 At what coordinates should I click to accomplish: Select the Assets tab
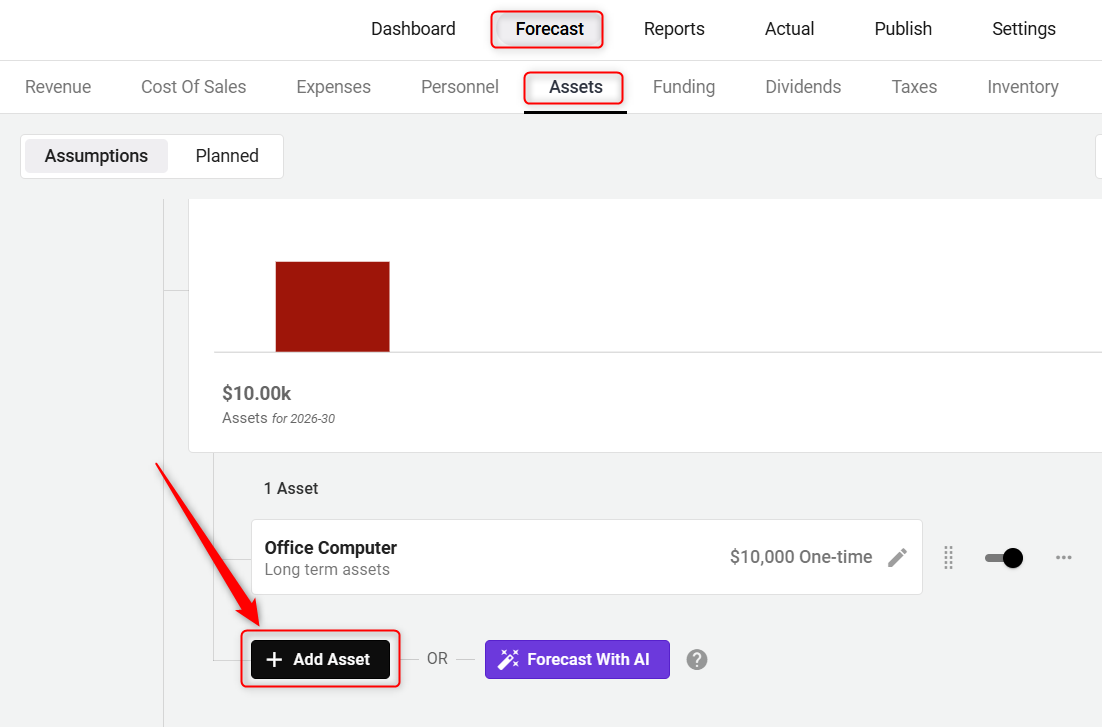tap(576, 87)
